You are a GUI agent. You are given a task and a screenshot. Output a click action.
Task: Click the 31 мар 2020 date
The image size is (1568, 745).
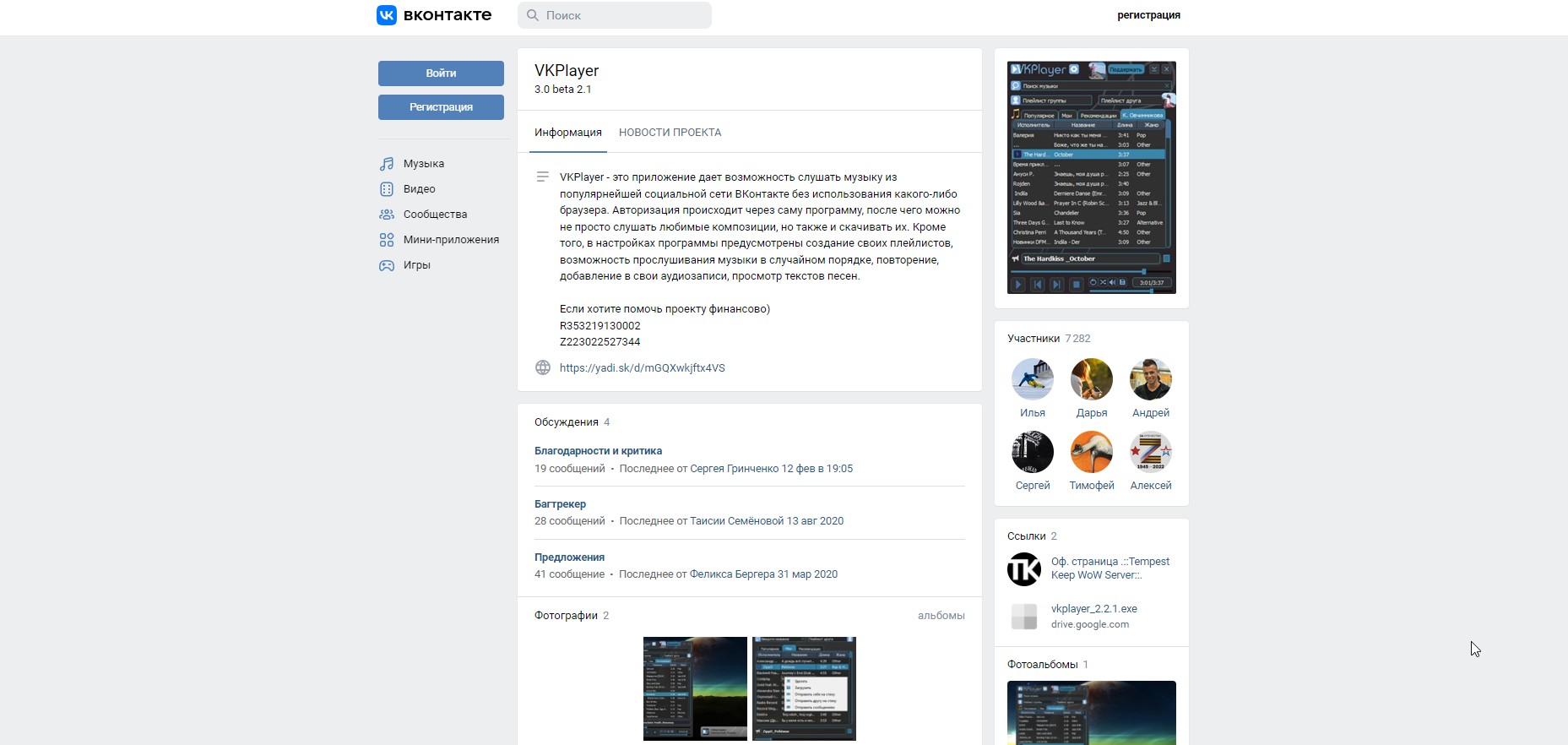click(x=808, y=574)
